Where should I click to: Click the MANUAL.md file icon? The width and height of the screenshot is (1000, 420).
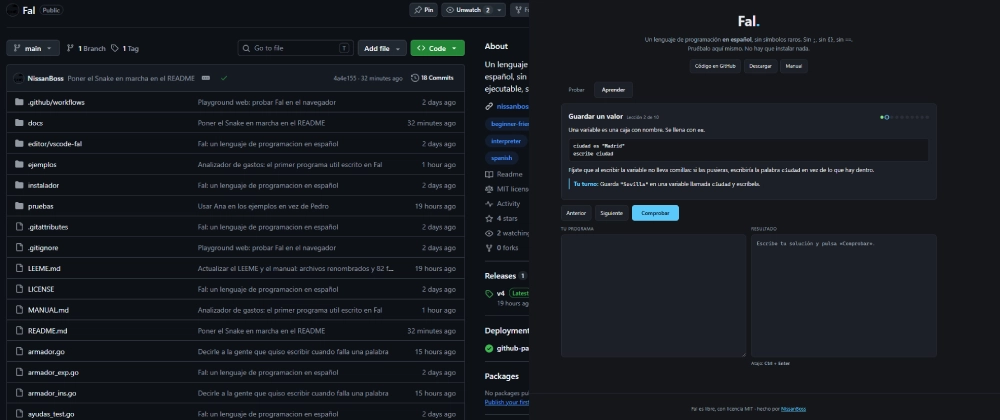[18, 310]
